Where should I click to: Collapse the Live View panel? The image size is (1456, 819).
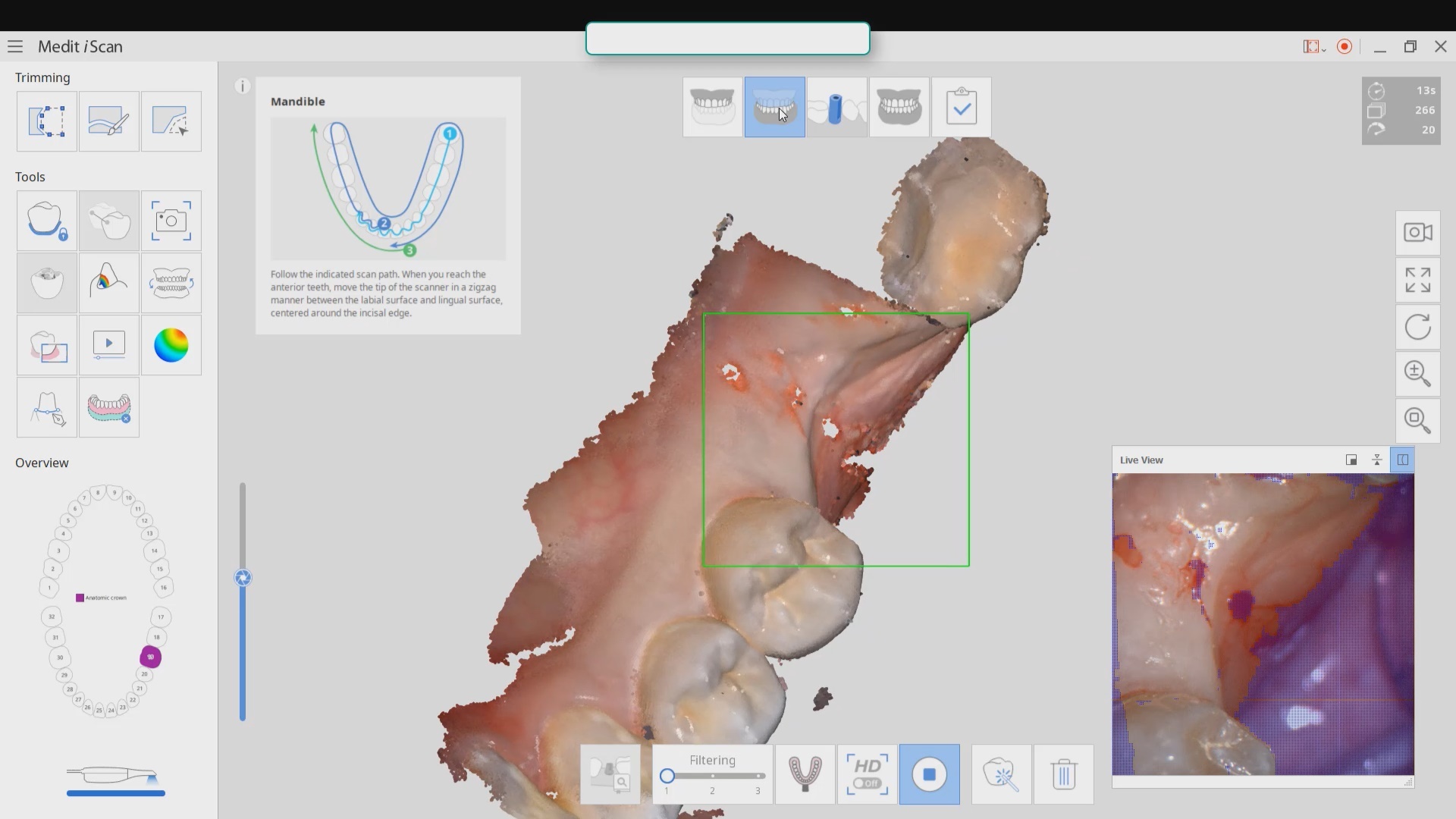pyautogui.click(x=1376, y=460)
